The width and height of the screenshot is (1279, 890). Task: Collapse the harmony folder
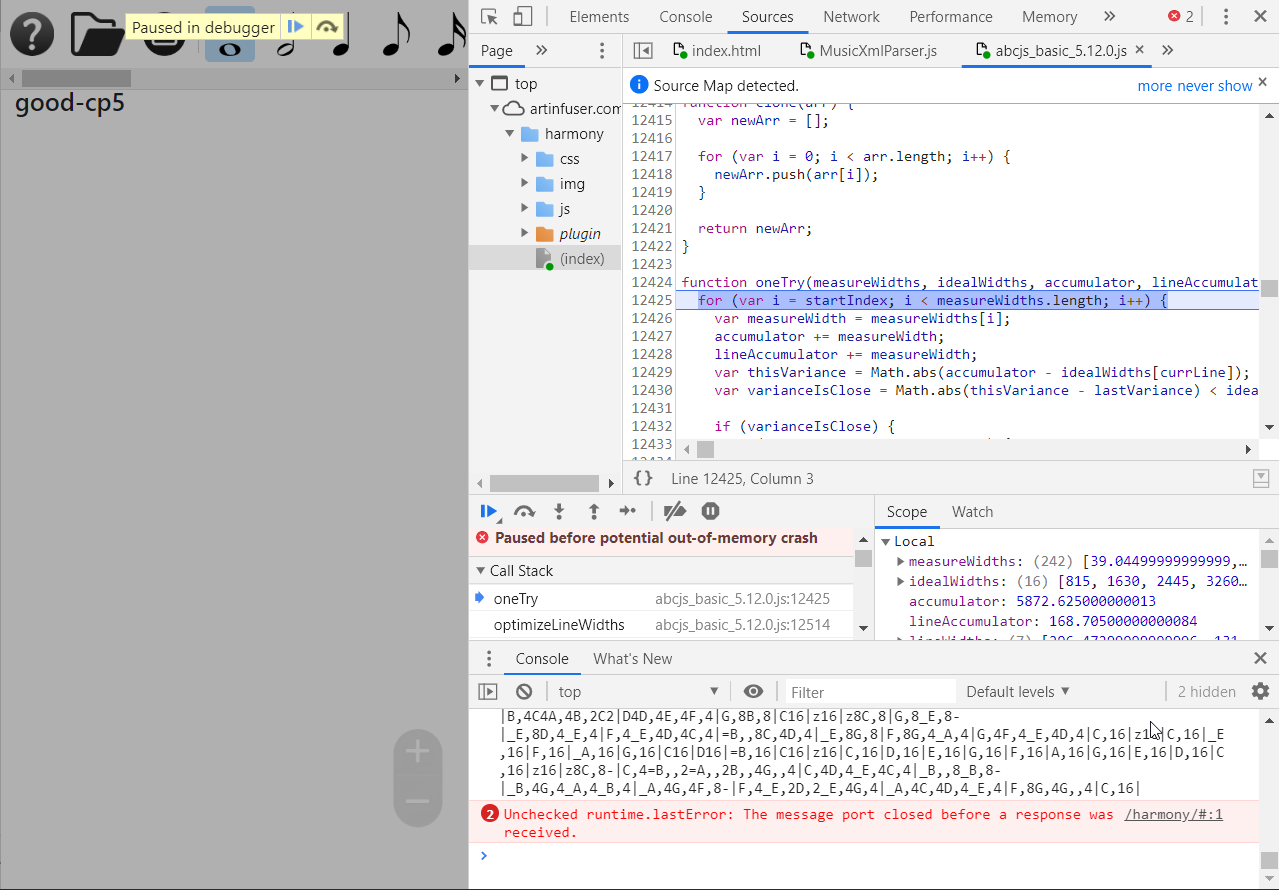click(x=509, y=134)
